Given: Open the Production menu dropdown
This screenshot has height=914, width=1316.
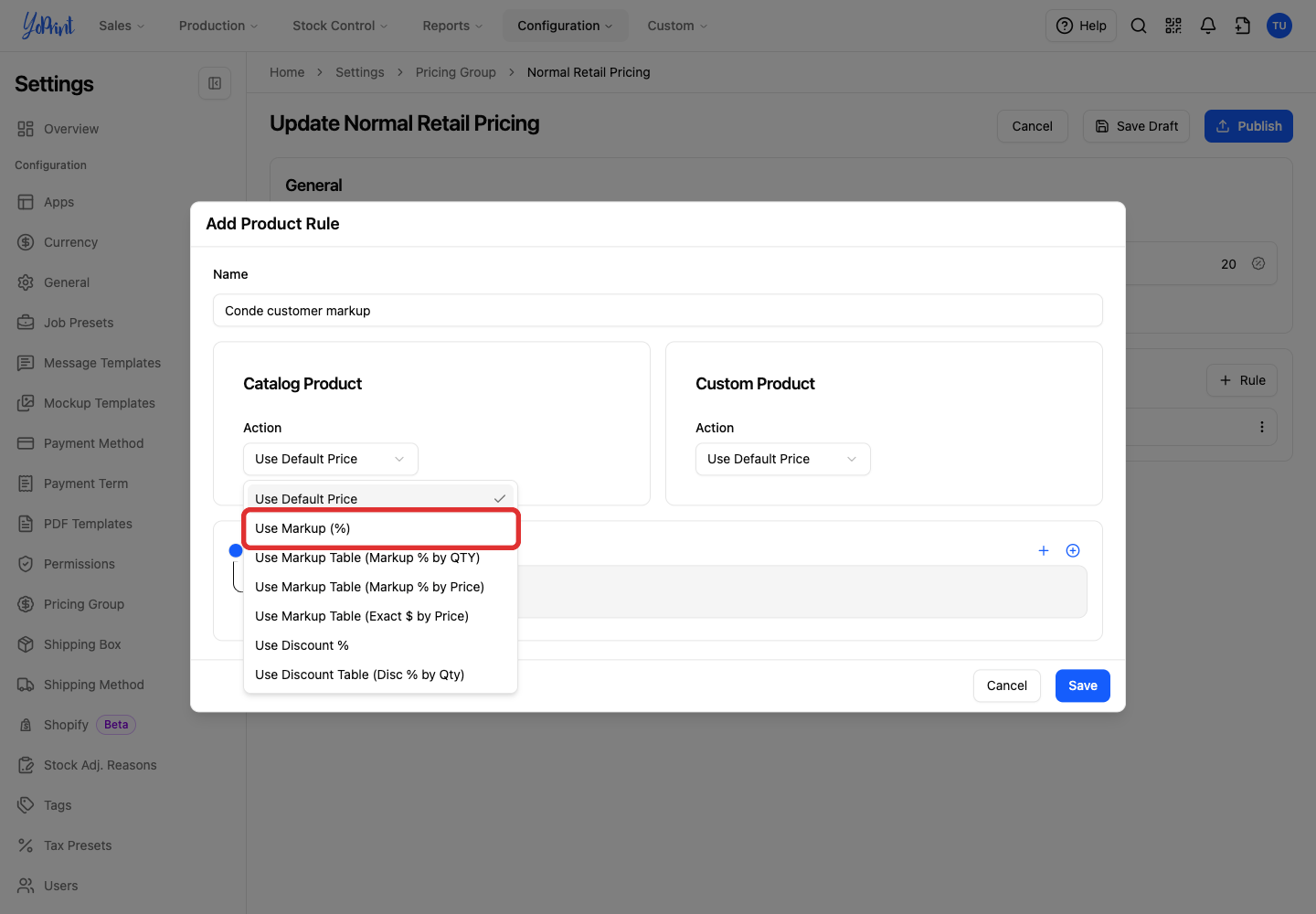Looking at the screenshot, I should pyautogui.click(x=218, y=26).
